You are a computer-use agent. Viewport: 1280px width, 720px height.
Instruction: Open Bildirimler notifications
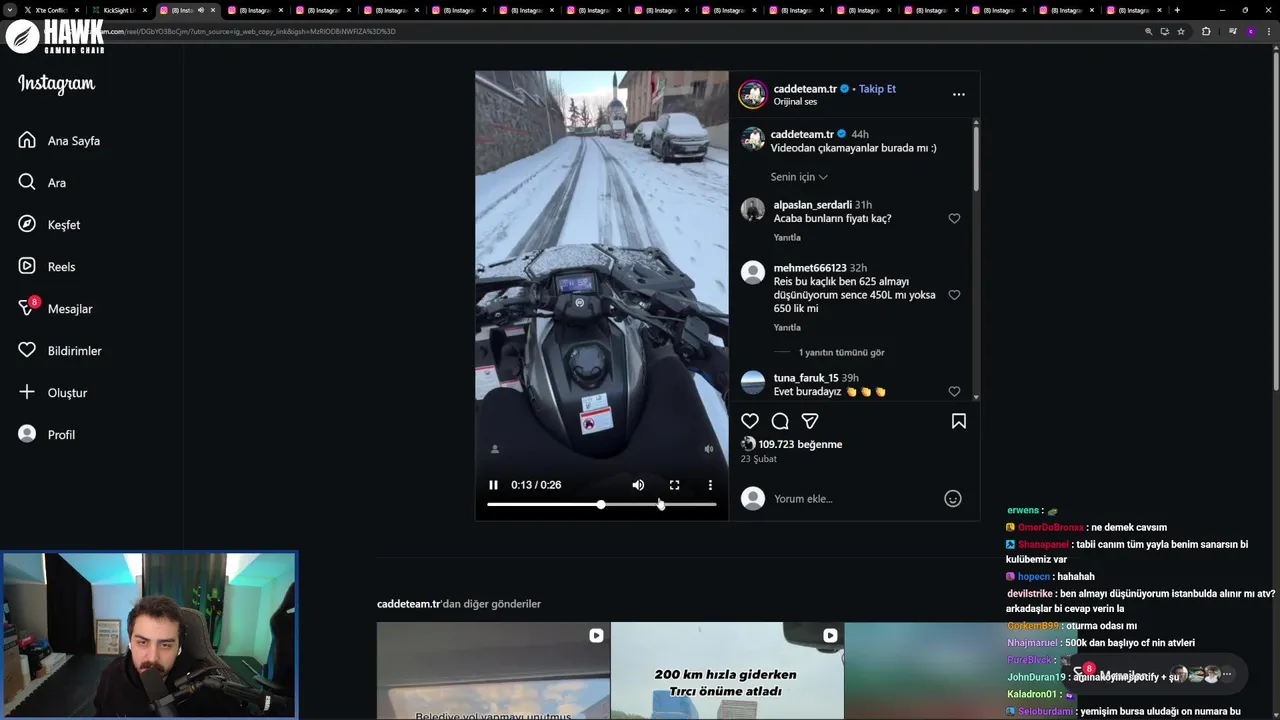click(60, 351)
